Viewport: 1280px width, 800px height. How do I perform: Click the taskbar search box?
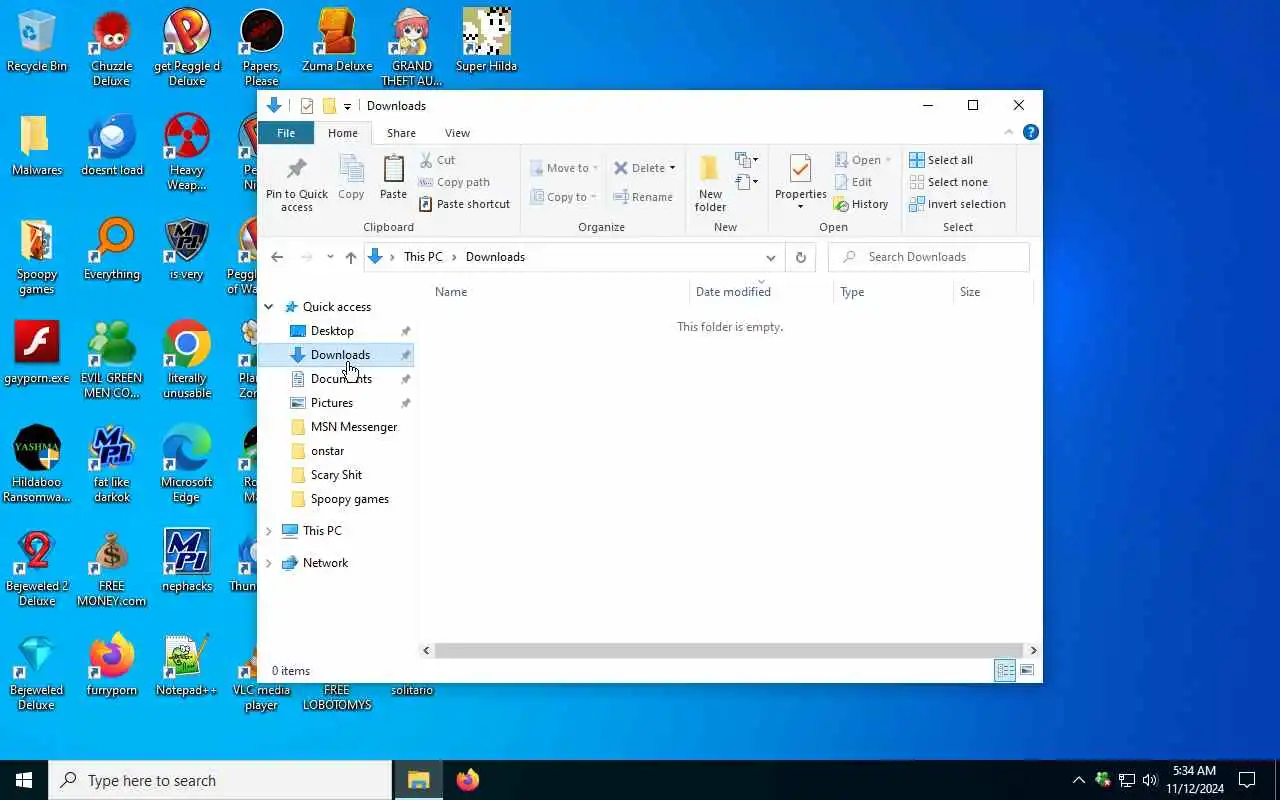coord(220,780)
